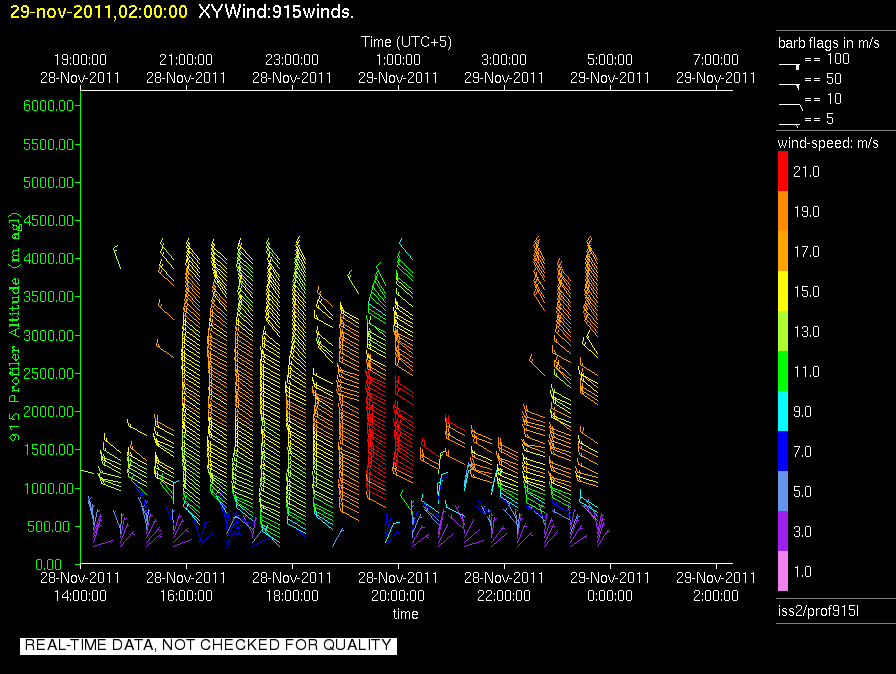Click the 100 m/s barb flag legend symbol
Screen dimensions: 896x674
click(789, 63)
